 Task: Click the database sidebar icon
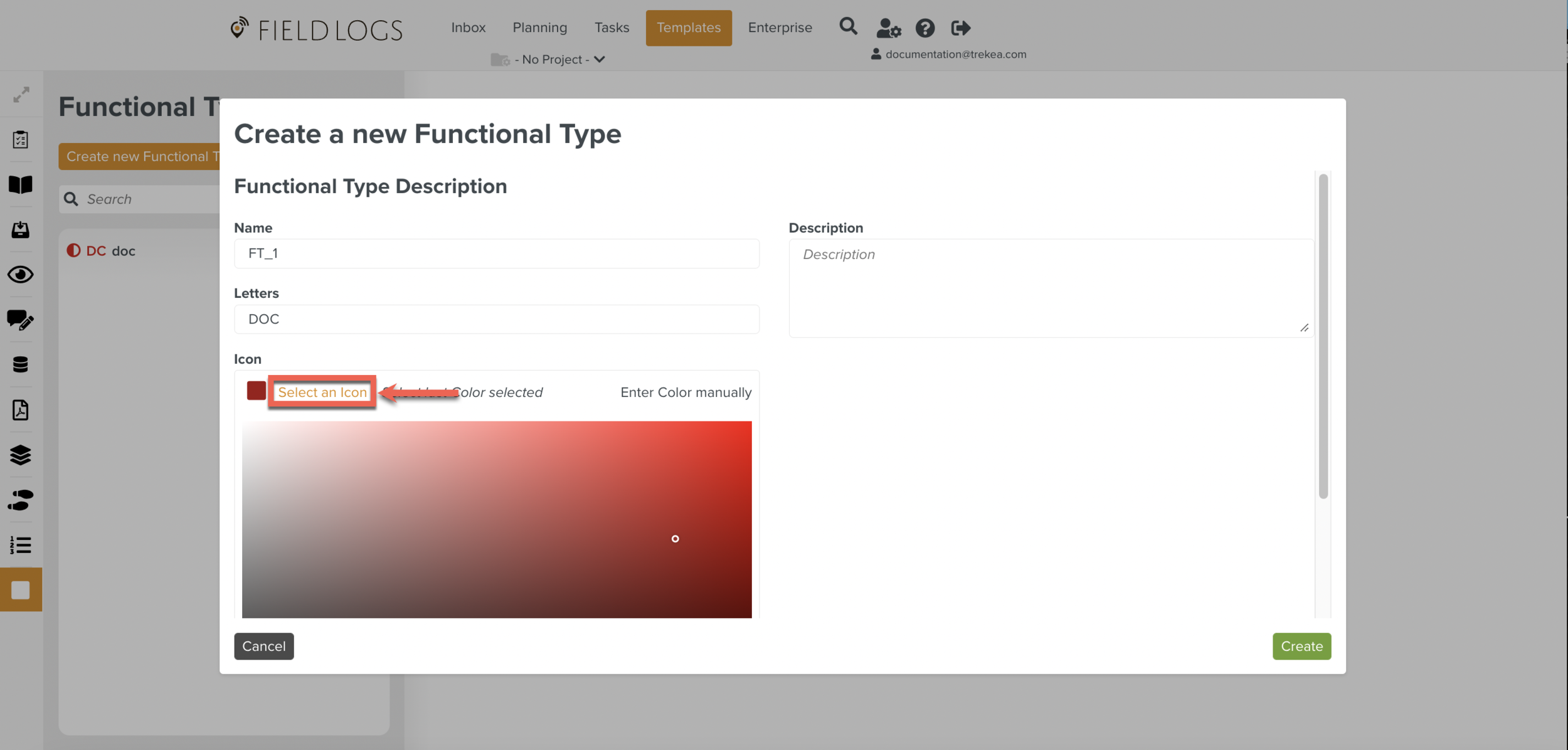[21, 364]
